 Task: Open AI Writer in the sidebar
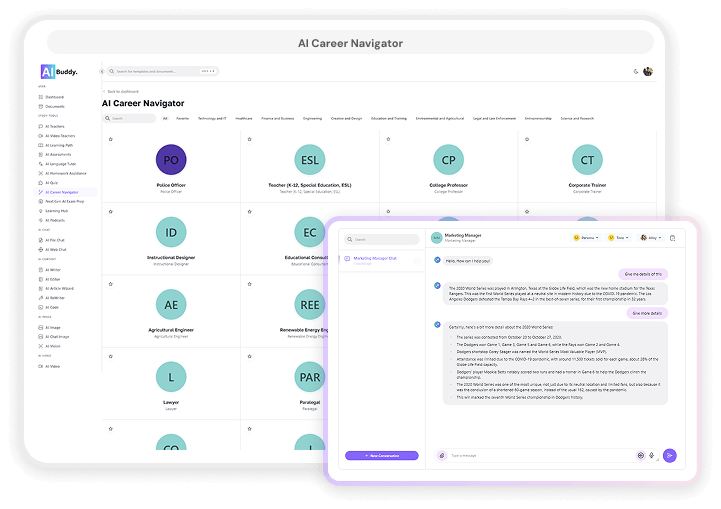point(50,270)
